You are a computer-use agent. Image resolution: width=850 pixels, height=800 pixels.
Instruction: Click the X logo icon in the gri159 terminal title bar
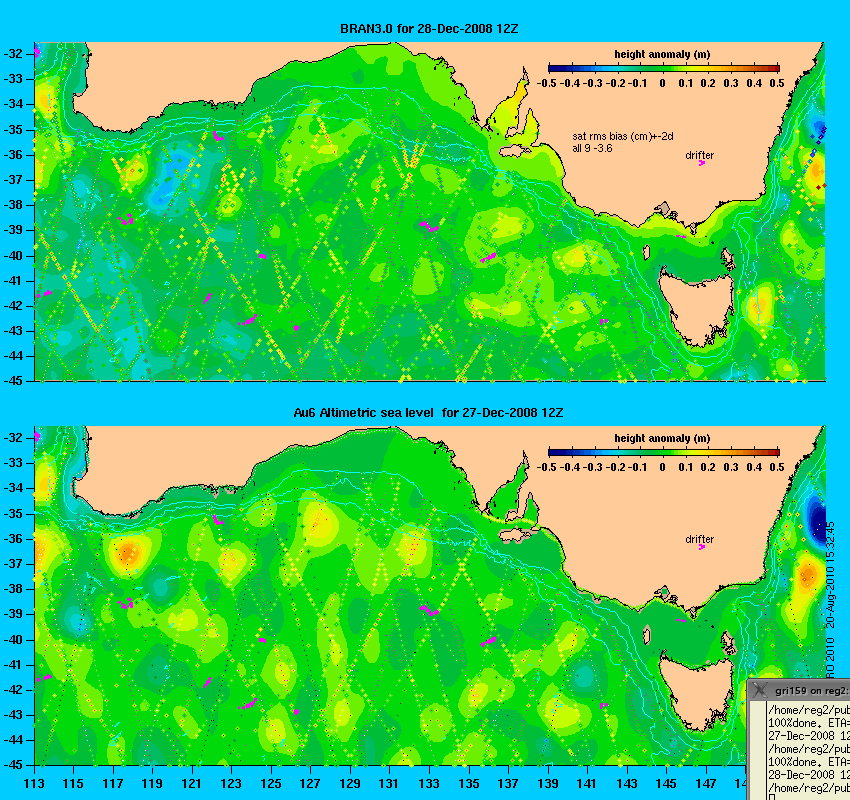coord(760,690)
